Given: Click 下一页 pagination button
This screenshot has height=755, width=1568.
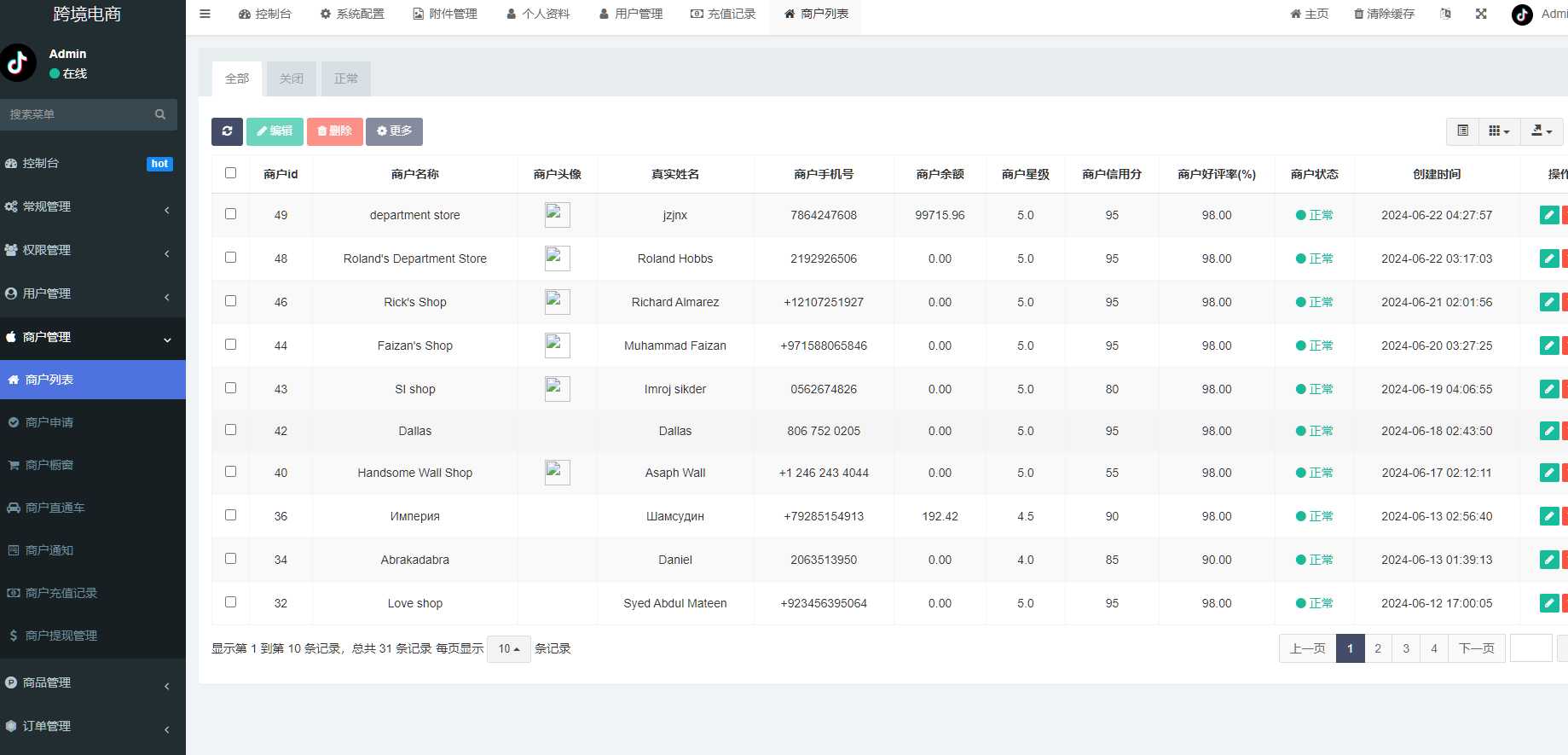Looking at the screenshot, I should pos(1477,648).
